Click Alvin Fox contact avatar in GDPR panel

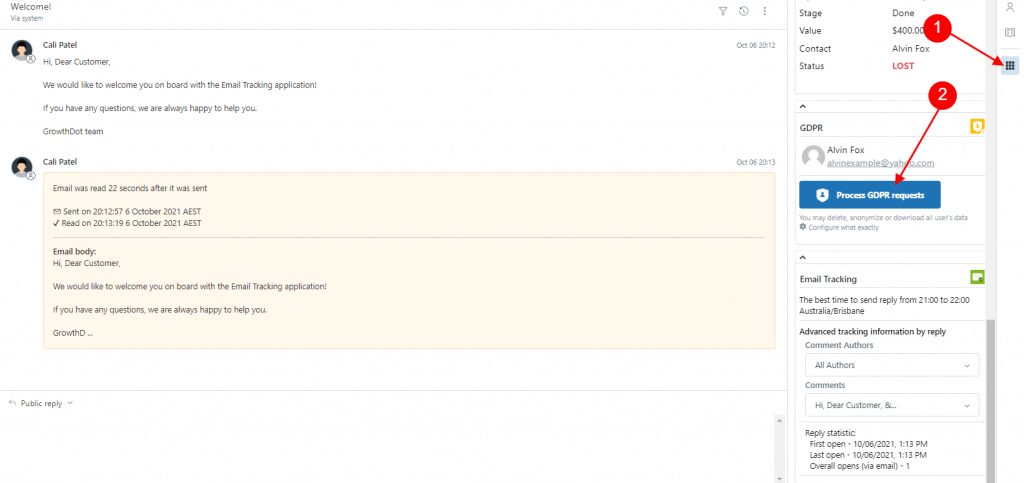(x=812, y=157)
